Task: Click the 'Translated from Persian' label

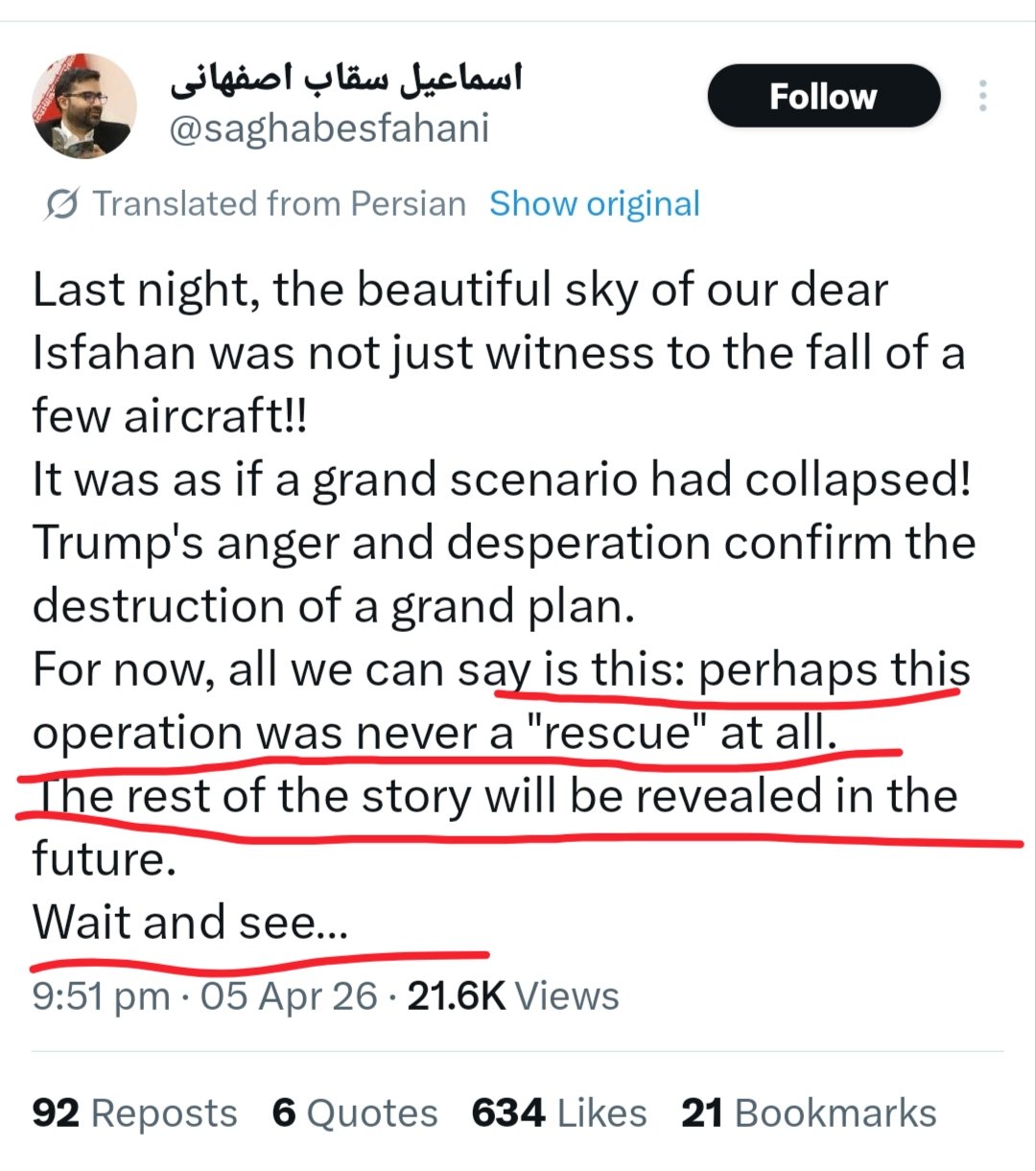Action: pyautogui.click(x=279, y=204)
